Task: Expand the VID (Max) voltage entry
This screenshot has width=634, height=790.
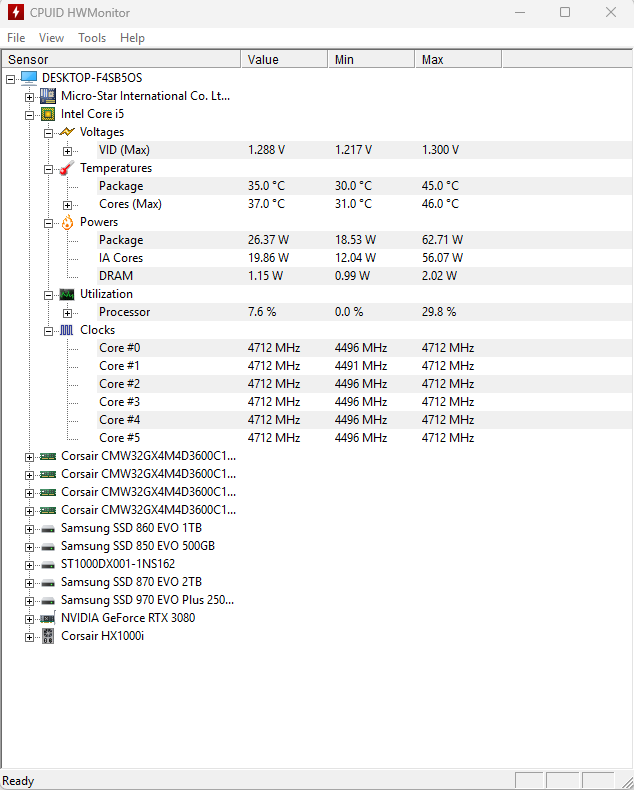Action: click(x=67, y=151)
